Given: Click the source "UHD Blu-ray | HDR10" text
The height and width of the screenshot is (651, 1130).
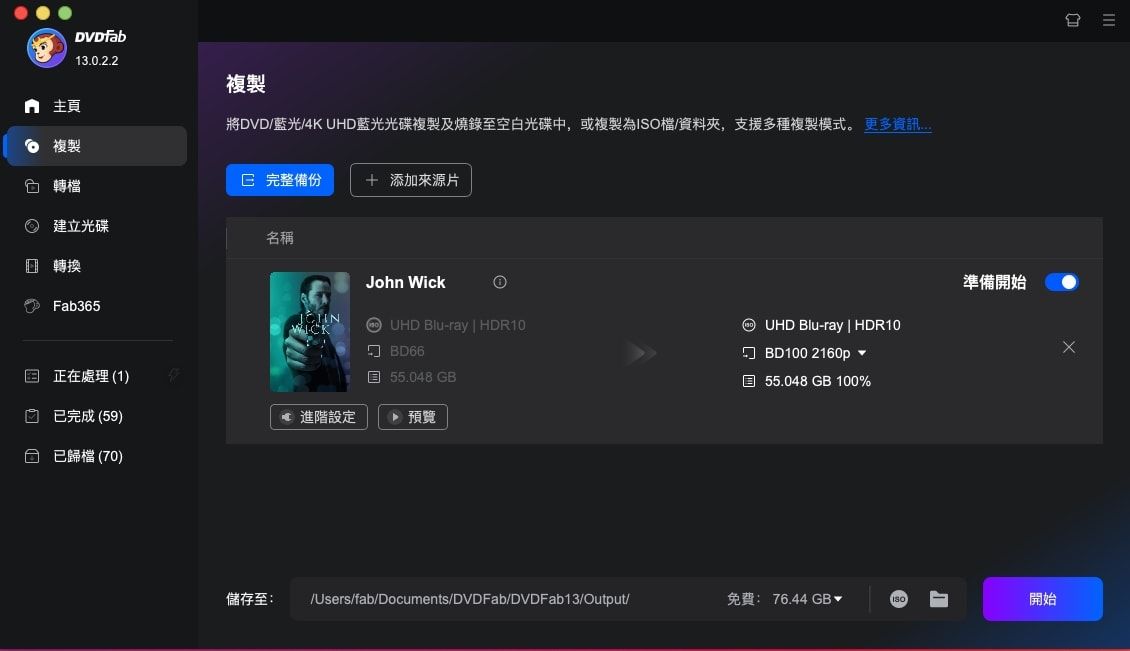Looking at the screenshot, I should (x=458, y=325).
